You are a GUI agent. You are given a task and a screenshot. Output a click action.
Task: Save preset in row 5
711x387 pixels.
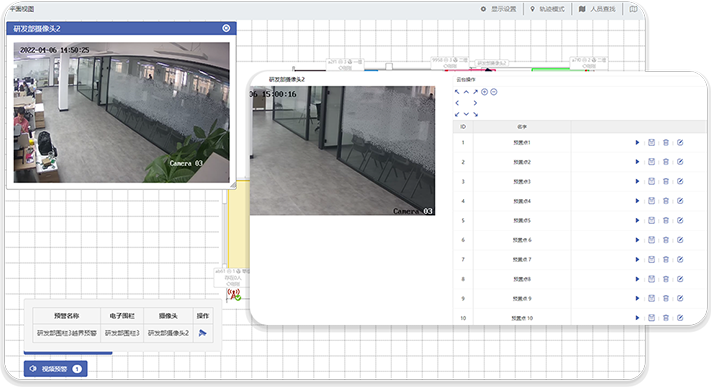[652, 220]
